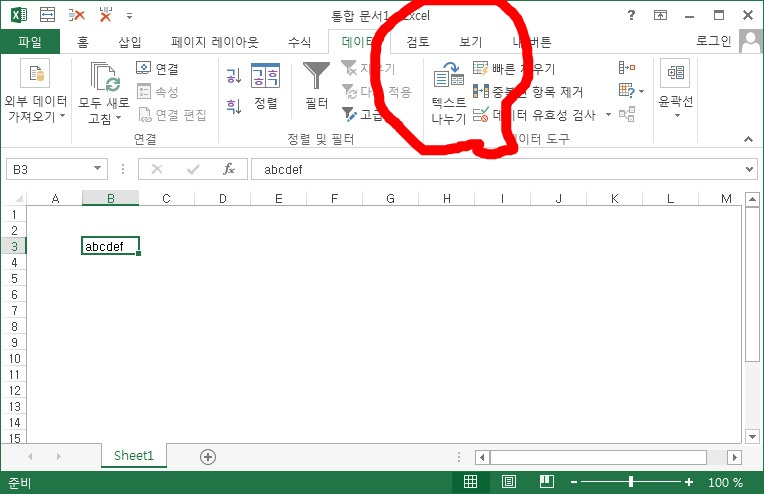Click sheet navigation right arrow

(x=58, y=457)
